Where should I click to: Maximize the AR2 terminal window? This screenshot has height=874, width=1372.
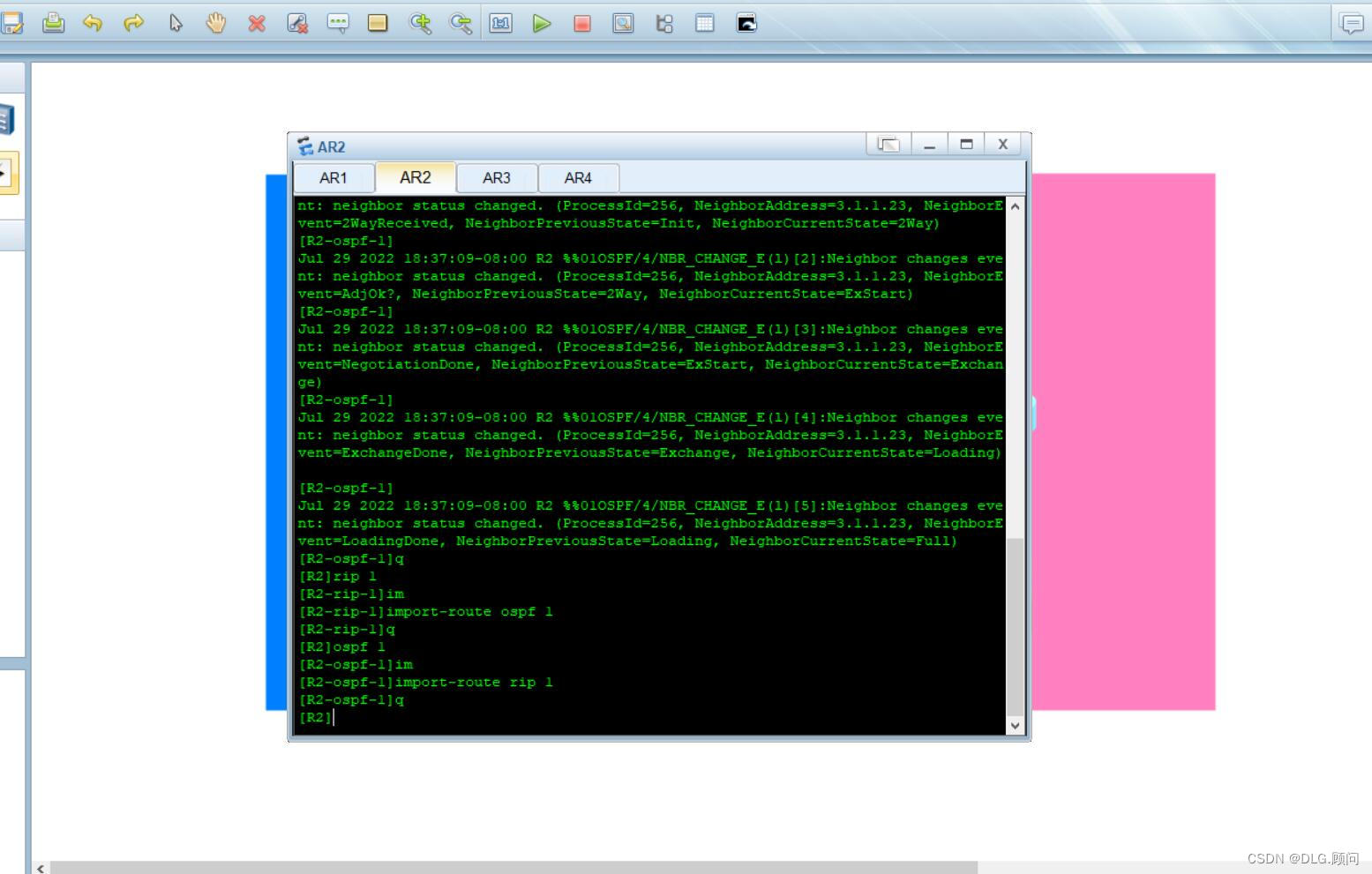pos(966,144)
